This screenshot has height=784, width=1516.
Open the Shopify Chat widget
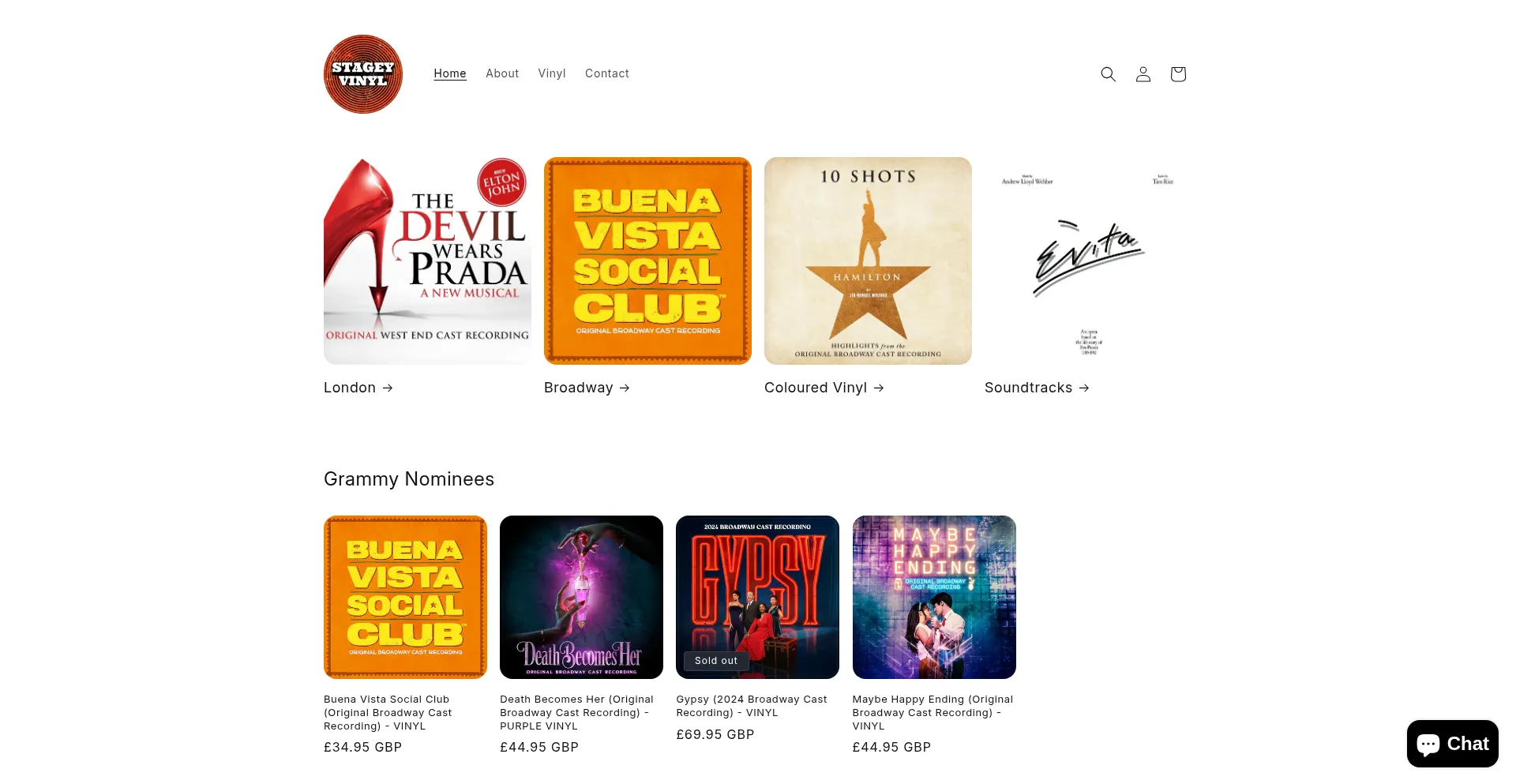[x=1452, y=744]
